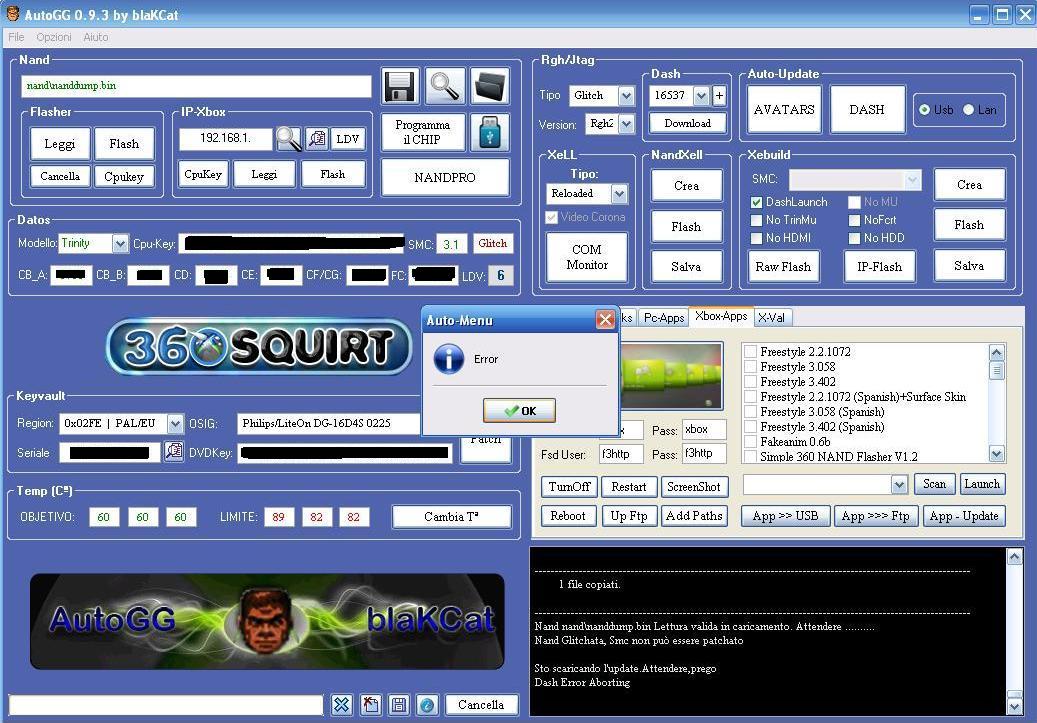The width and height of the screenshot is (1037, 723).
Task: Click the black folder icon in Nand panel
Action: (489, 86)
